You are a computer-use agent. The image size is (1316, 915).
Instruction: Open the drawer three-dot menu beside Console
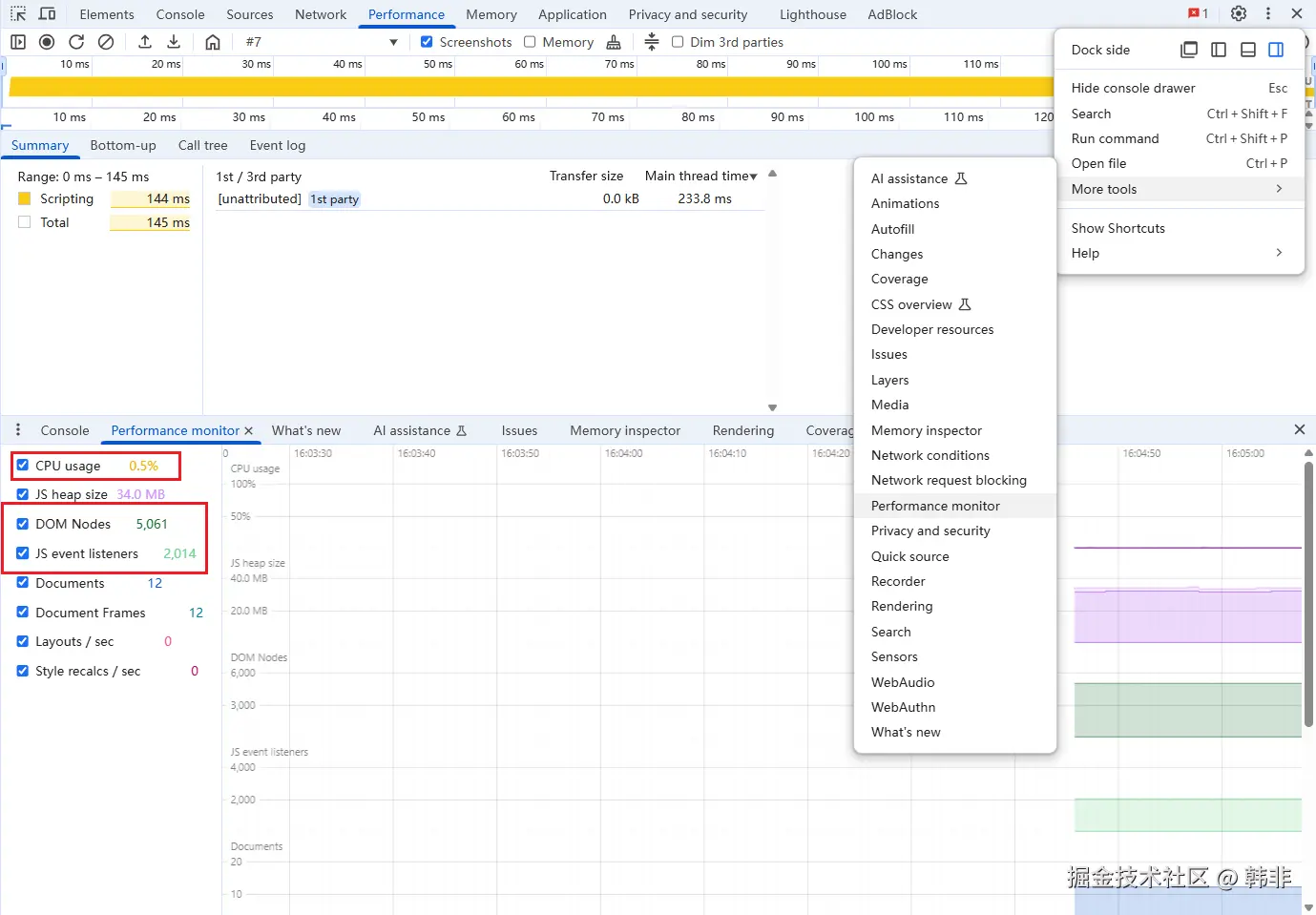18,430
